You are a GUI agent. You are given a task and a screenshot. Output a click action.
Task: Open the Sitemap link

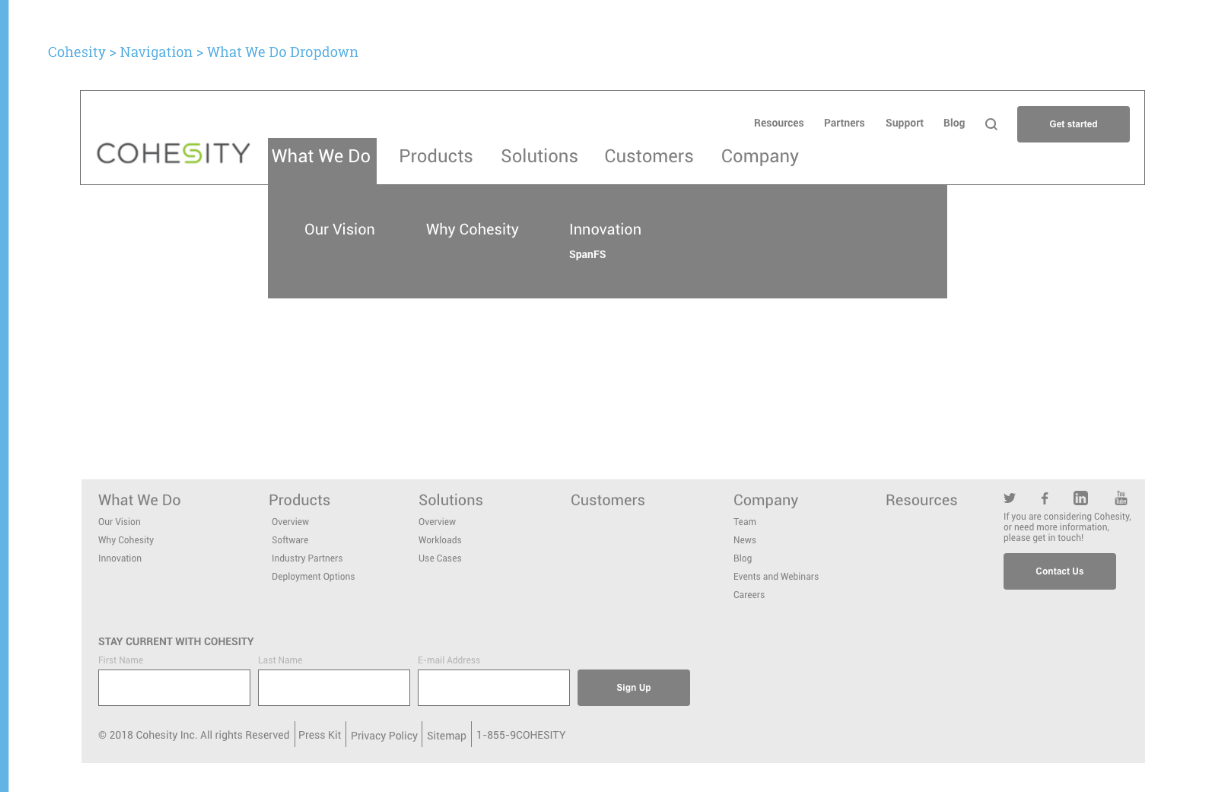tap(447, 735)
